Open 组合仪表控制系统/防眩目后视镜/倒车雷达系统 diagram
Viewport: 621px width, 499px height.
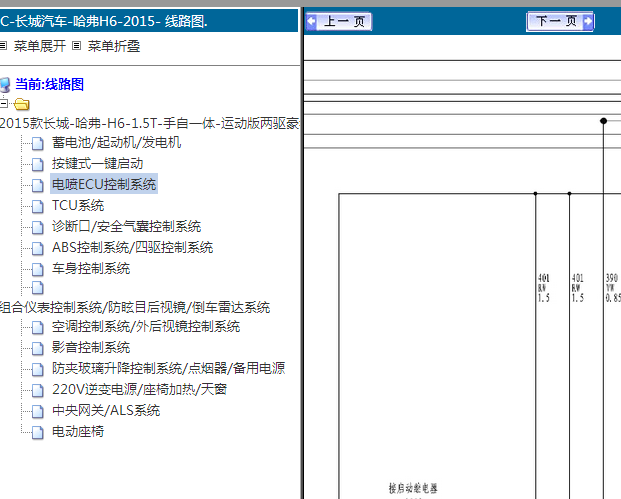pos(135,307)
